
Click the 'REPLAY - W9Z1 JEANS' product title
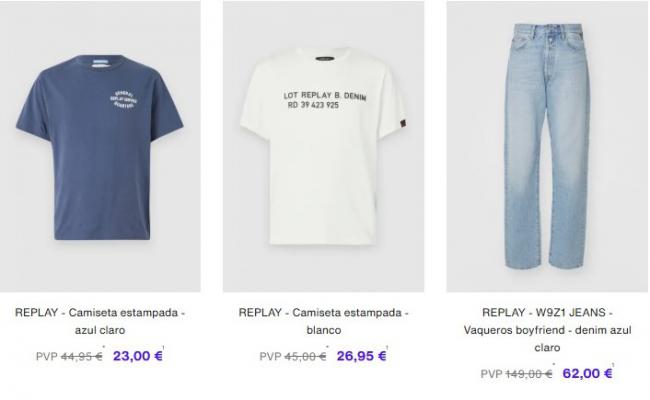(547, 312)
